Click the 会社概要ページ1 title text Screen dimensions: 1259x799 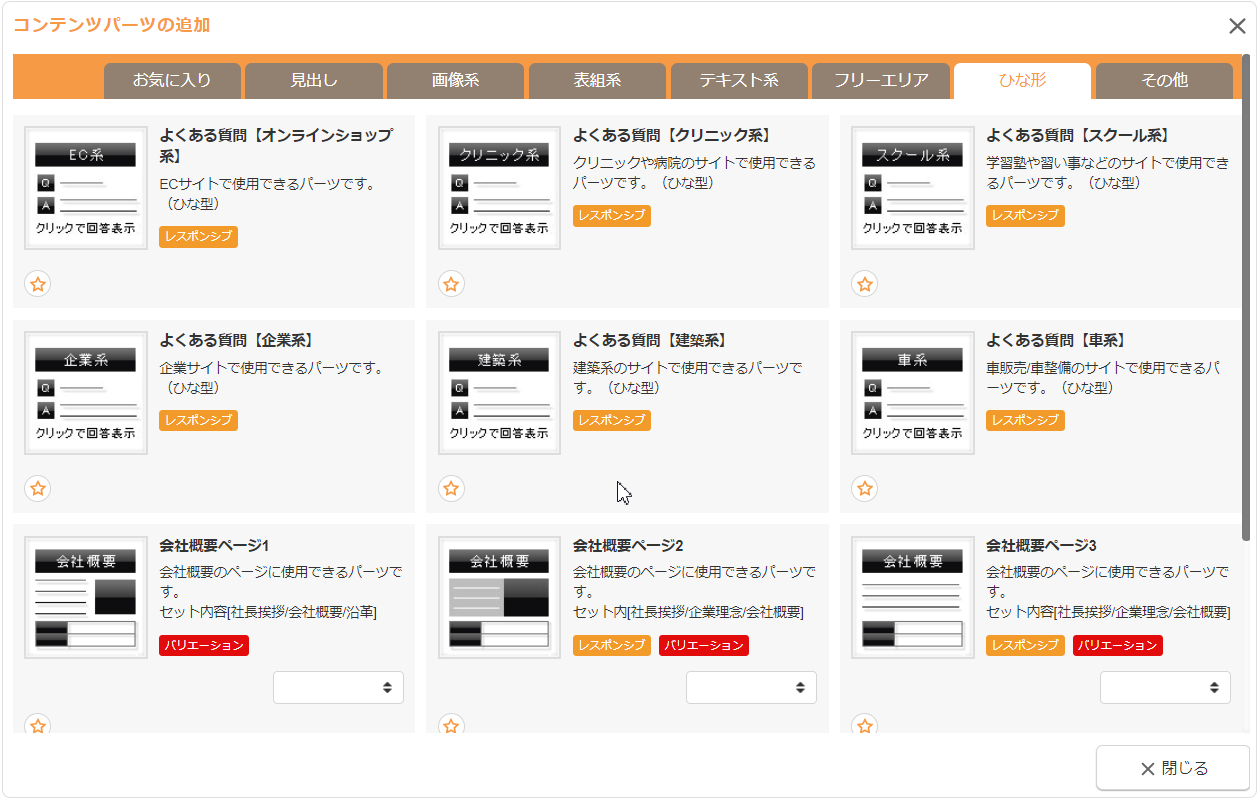click(x=214, y=546)
